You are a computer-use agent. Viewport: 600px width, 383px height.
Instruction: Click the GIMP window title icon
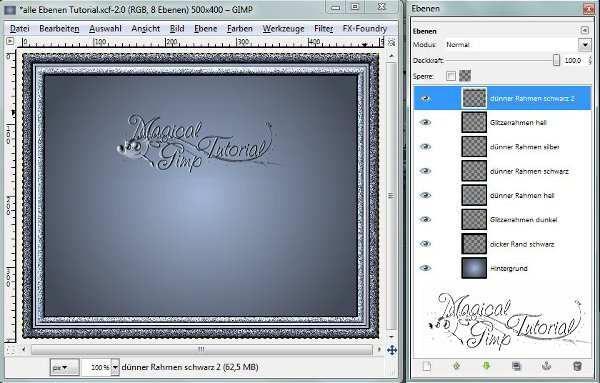click(10, 10)
